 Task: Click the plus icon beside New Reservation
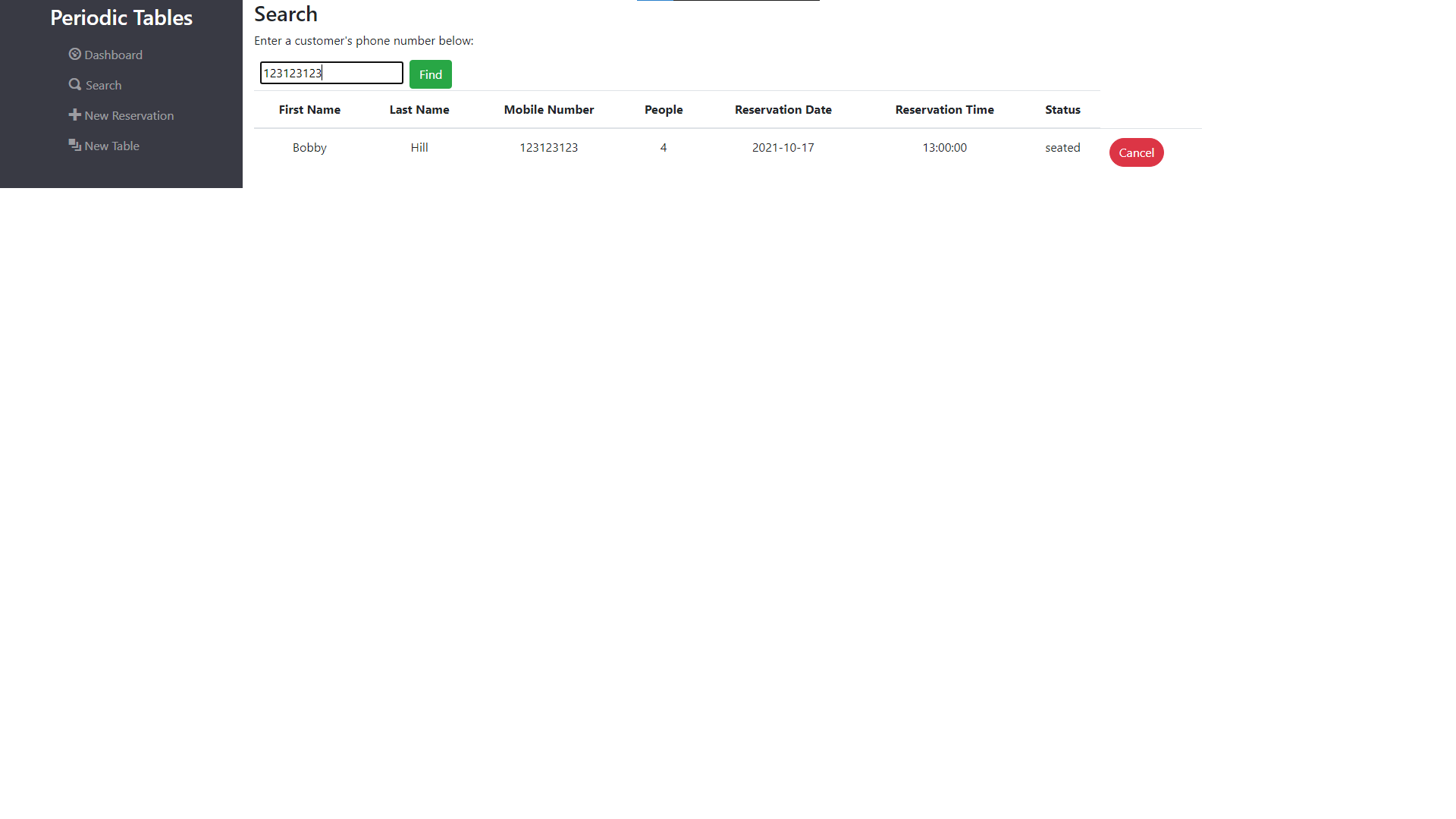click(x=74, y=115)
